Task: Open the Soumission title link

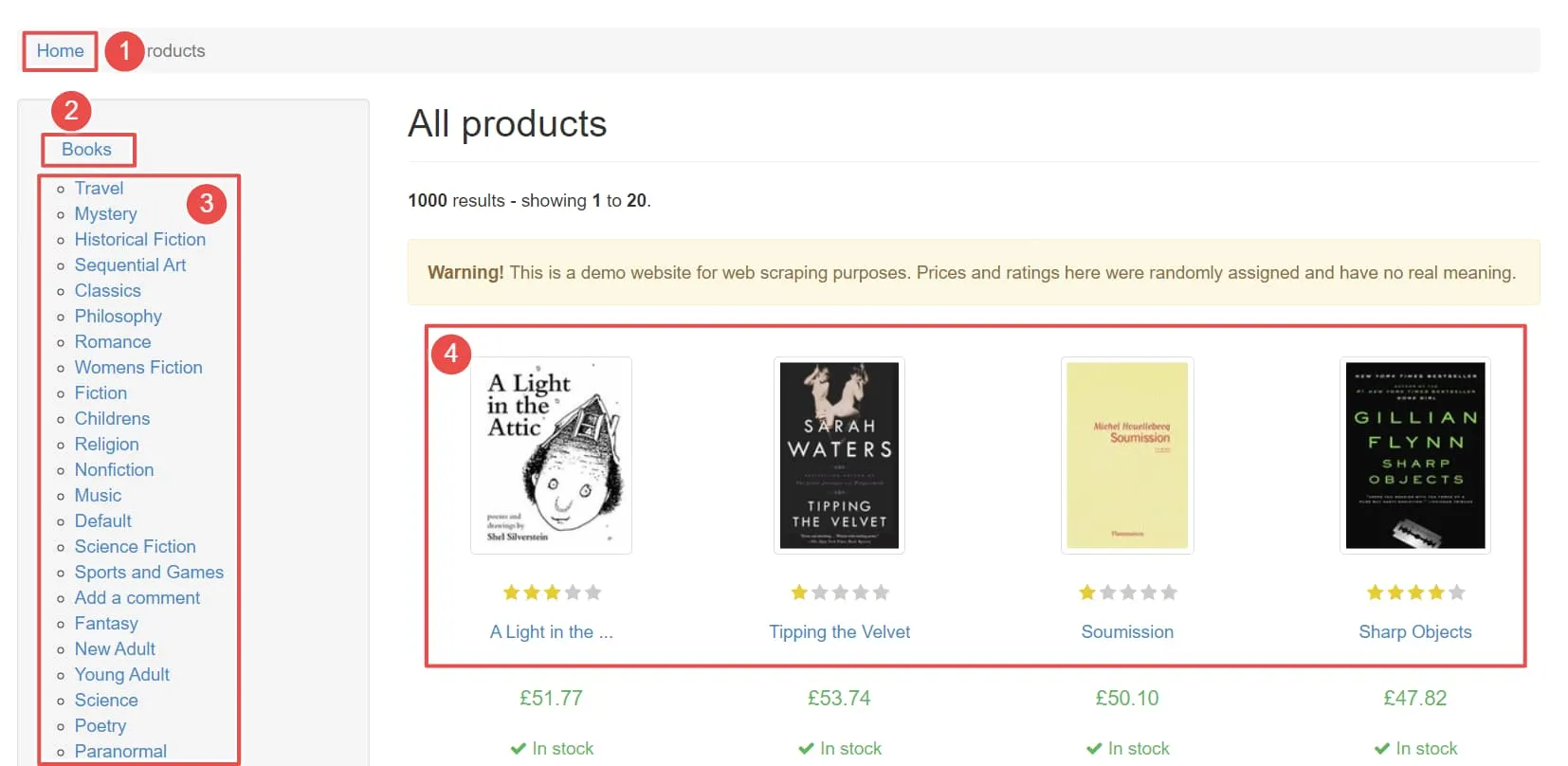Action: (x=1126, y=632)
